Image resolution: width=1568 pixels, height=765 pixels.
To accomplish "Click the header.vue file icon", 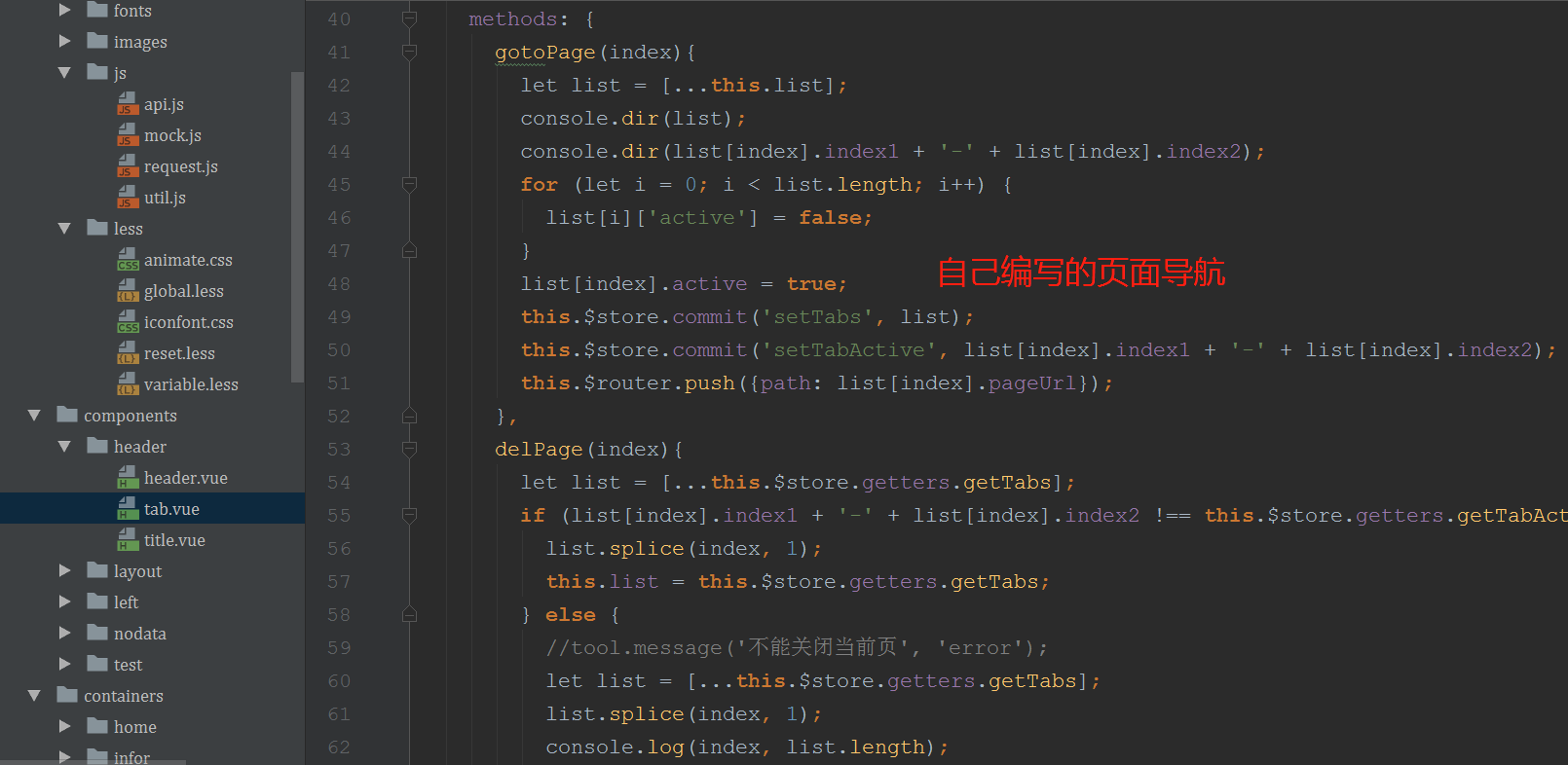I will click(x=128, y=478).
